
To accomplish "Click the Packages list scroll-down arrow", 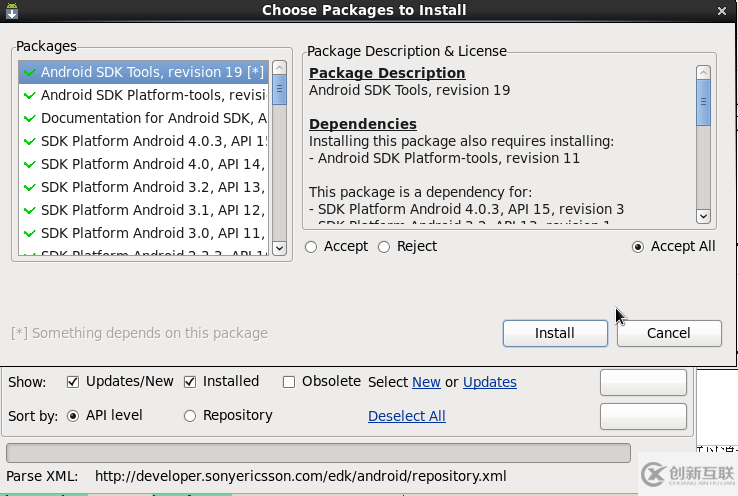I will tap(280, 248).
